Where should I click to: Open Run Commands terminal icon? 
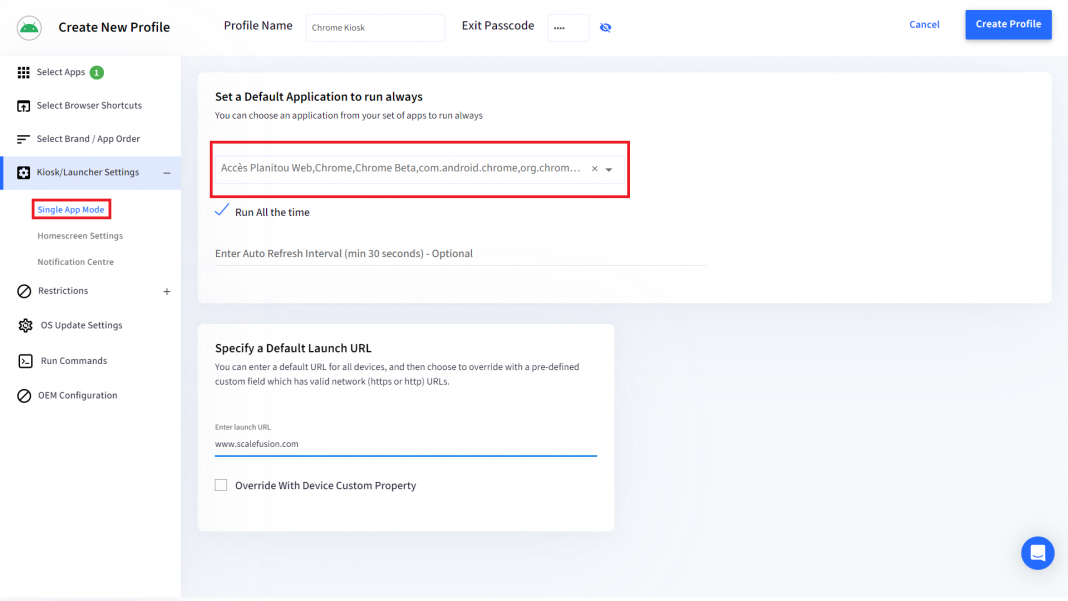click(23, 360)
